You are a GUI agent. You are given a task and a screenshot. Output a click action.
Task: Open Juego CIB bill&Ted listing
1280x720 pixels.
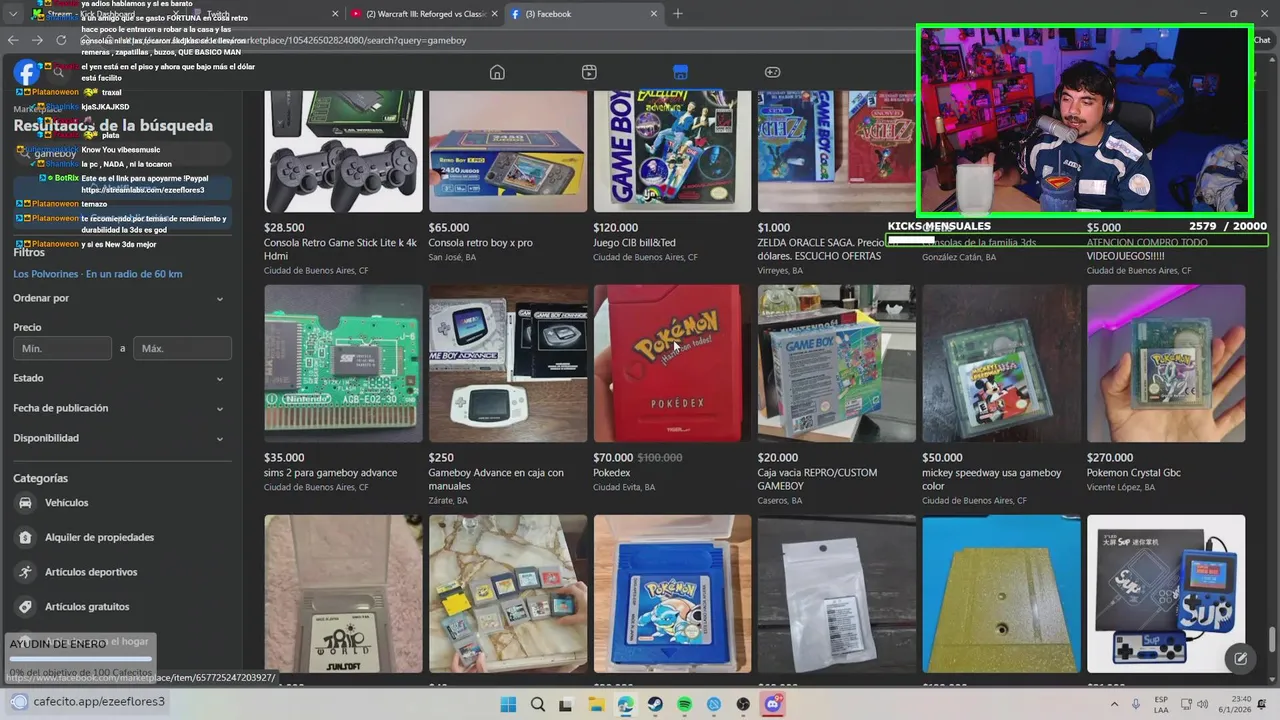click(672, 151)
